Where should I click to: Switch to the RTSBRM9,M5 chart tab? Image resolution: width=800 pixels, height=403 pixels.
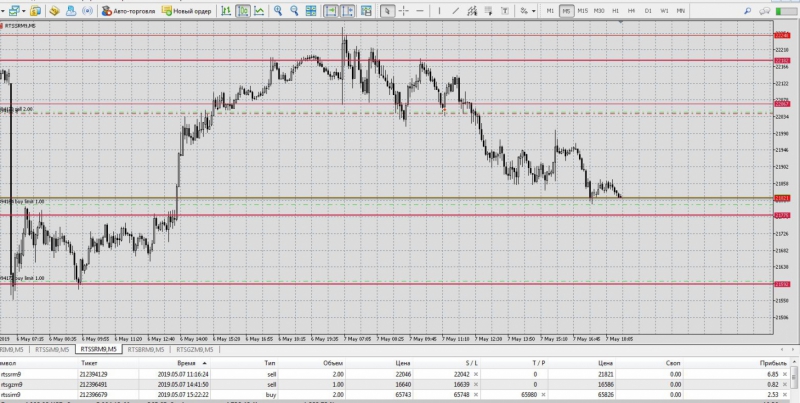point(146,350)
